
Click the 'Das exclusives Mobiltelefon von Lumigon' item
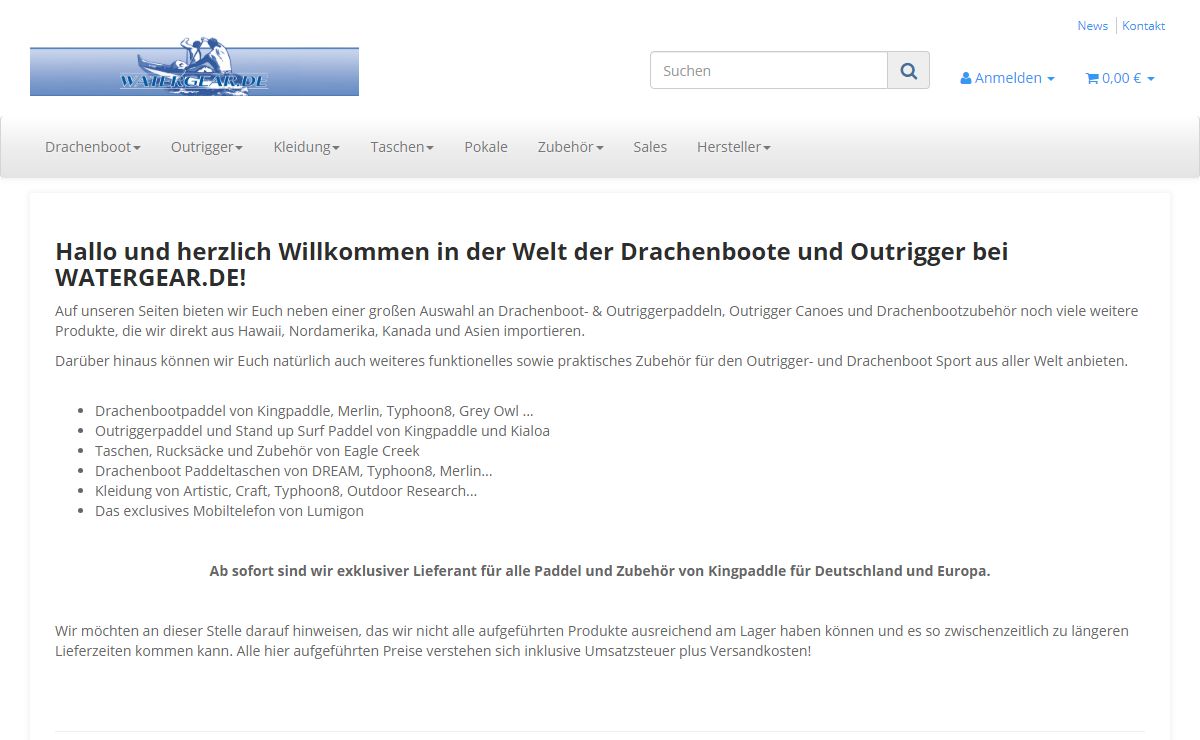point(229,511)
